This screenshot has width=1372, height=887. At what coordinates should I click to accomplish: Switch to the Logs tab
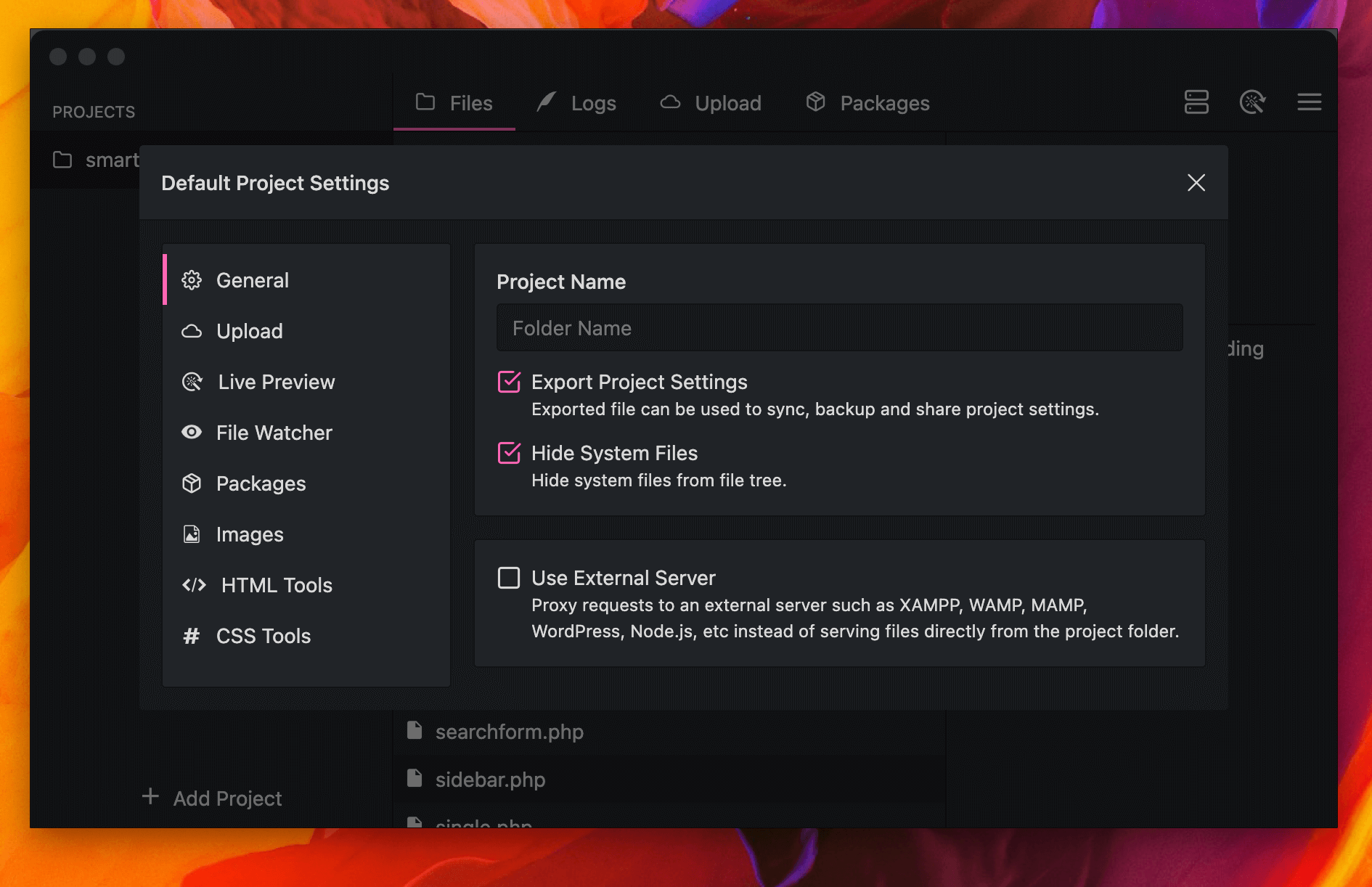[x=577, y=103]
